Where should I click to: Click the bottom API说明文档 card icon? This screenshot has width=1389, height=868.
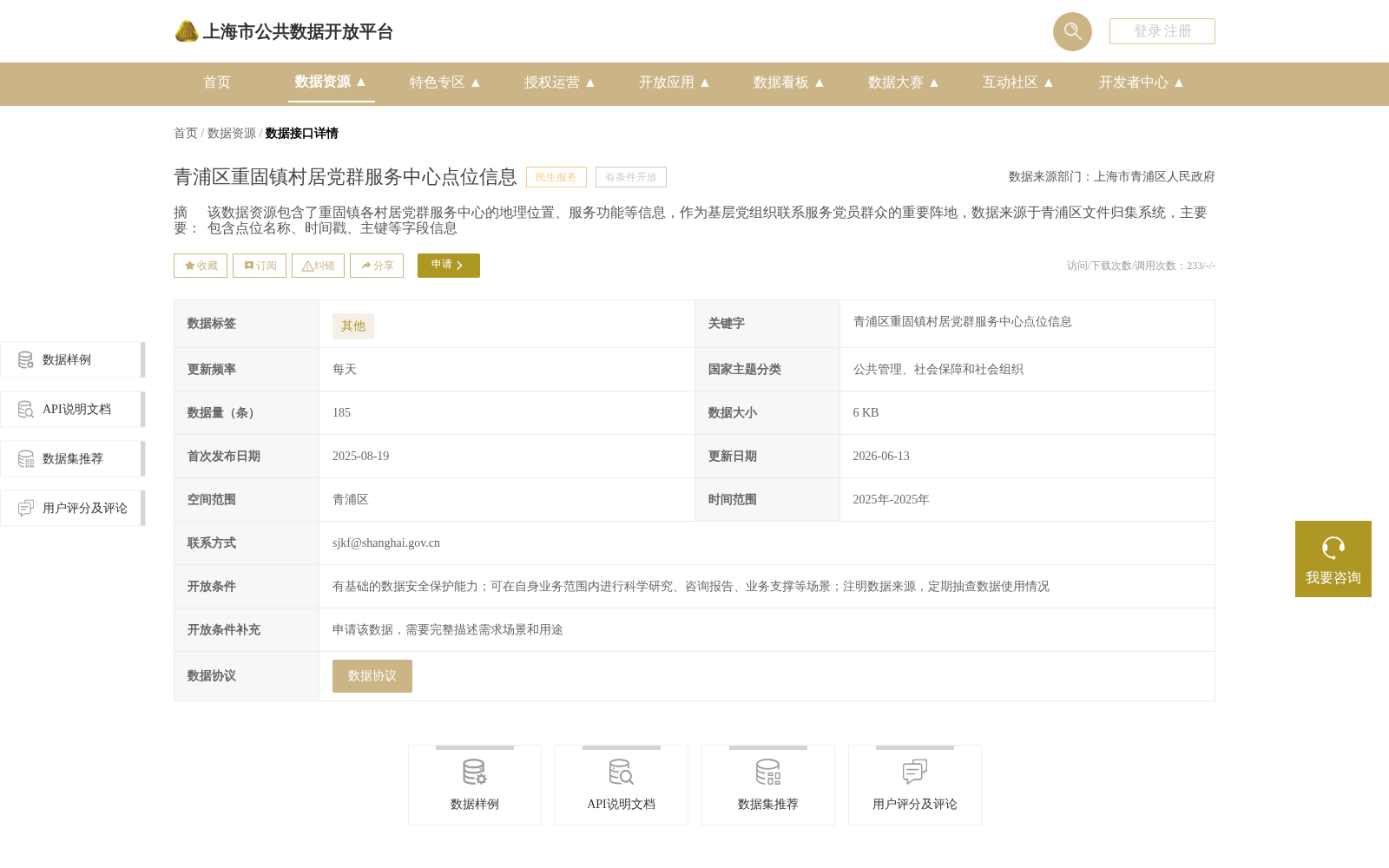622,772
